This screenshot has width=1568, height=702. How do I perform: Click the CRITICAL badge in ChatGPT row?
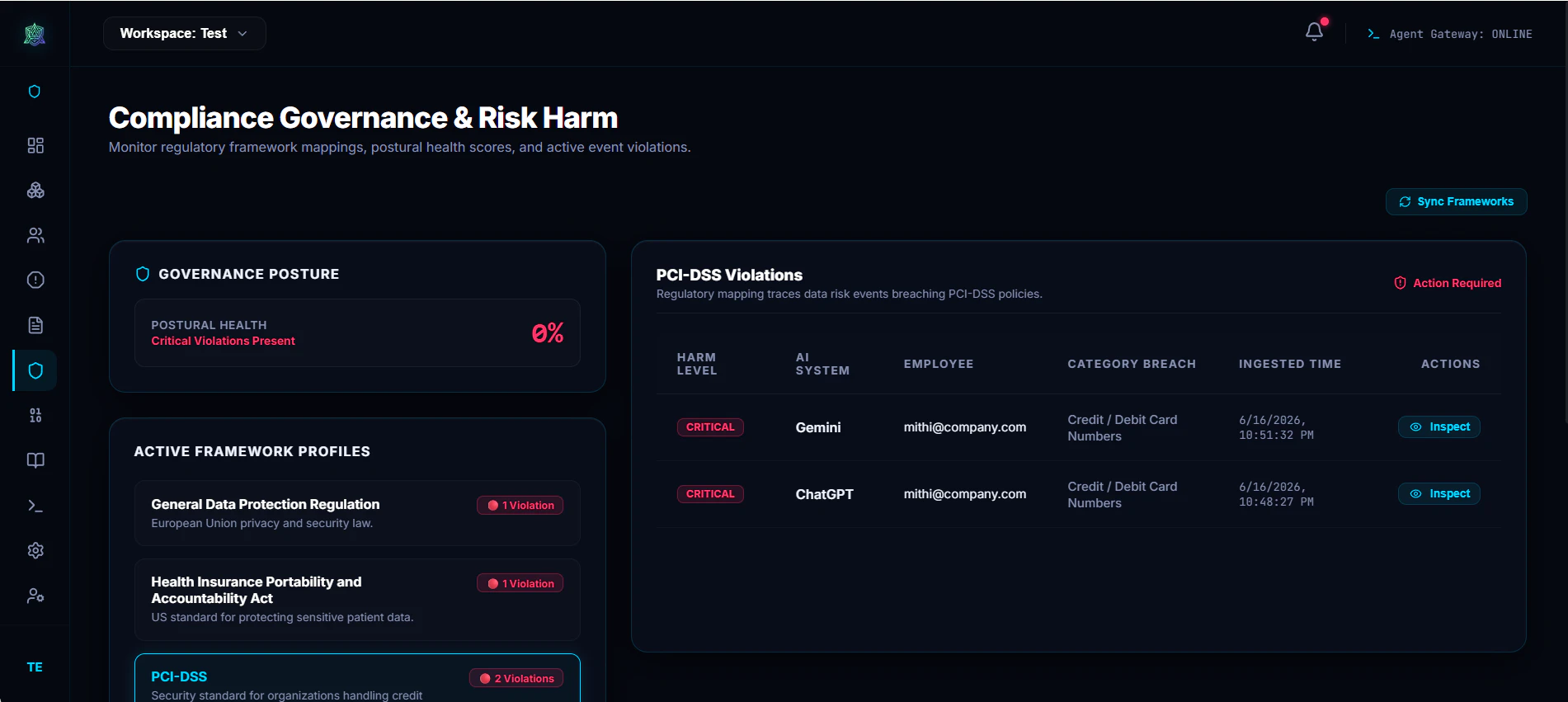pyautogui.click(x=710, y=494)
